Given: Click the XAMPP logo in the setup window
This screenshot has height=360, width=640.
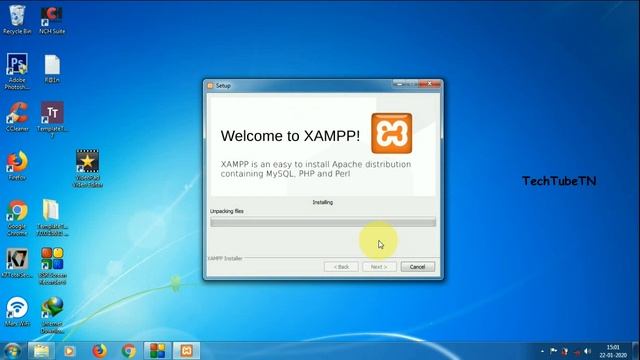Looking at the screenshot, I should coord(391,133).
